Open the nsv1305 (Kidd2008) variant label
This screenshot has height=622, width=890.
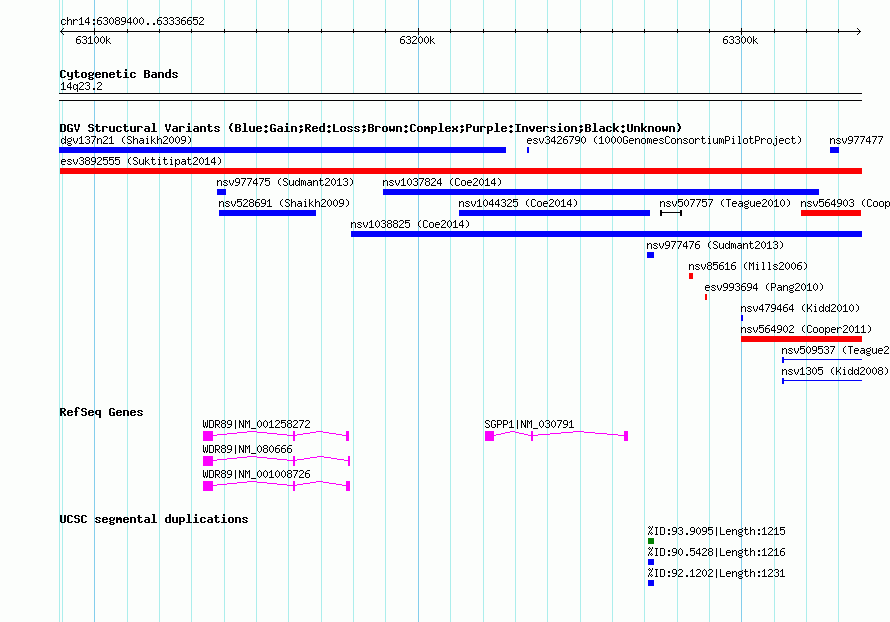point(835,371)
